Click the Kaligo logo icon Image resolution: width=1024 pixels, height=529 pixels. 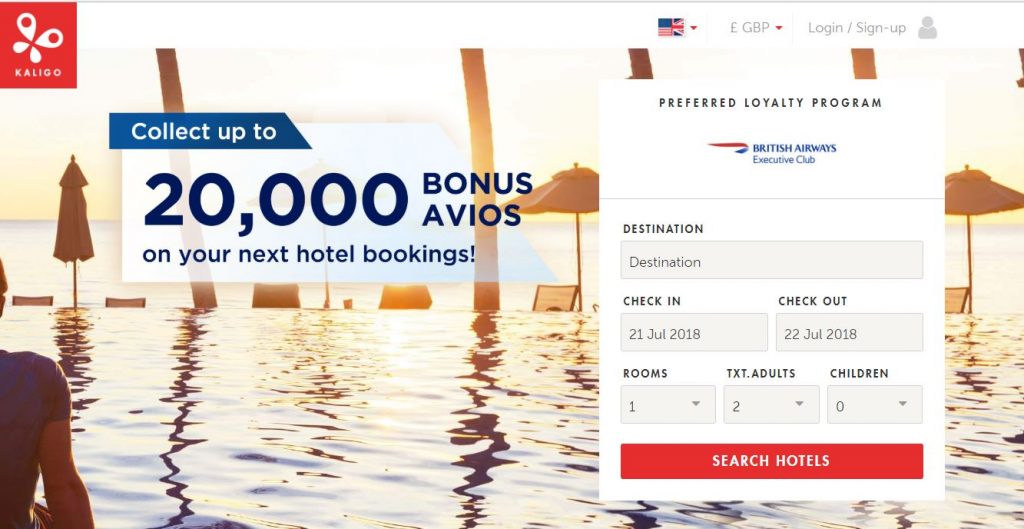(x=38, y=45)
